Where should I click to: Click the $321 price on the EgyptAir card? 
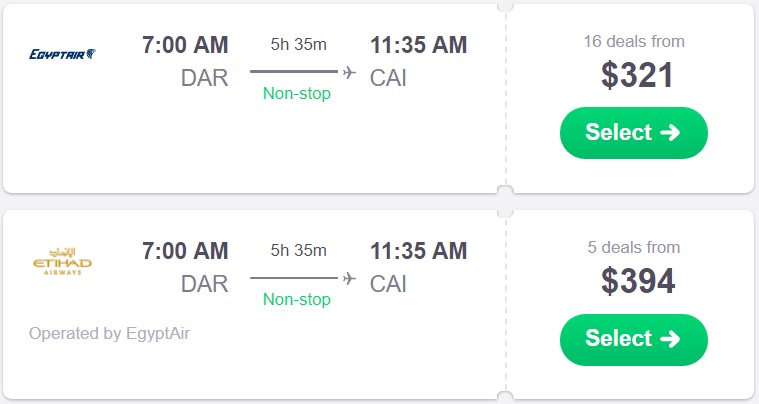(x=638, y=76)
